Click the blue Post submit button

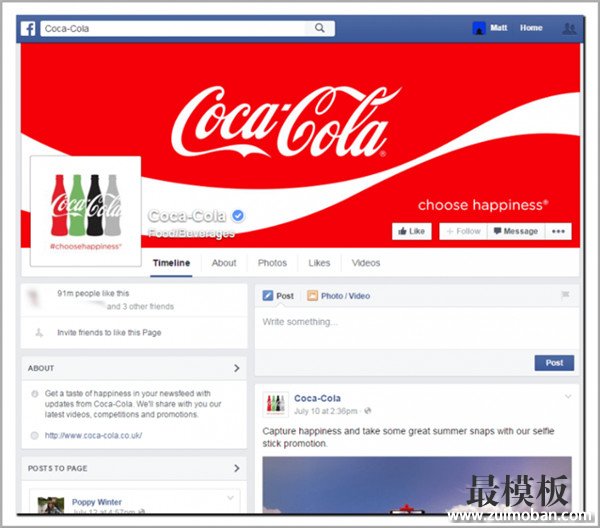(554, 363)
